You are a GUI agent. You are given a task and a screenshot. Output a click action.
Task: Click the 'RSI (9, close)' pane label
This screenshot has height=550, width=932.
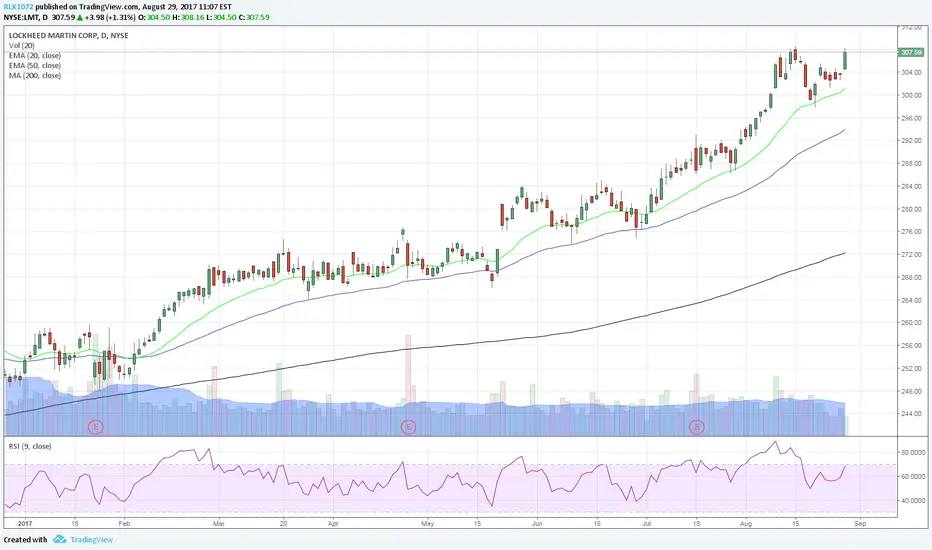pyautogui.click(x=30, y=447)
